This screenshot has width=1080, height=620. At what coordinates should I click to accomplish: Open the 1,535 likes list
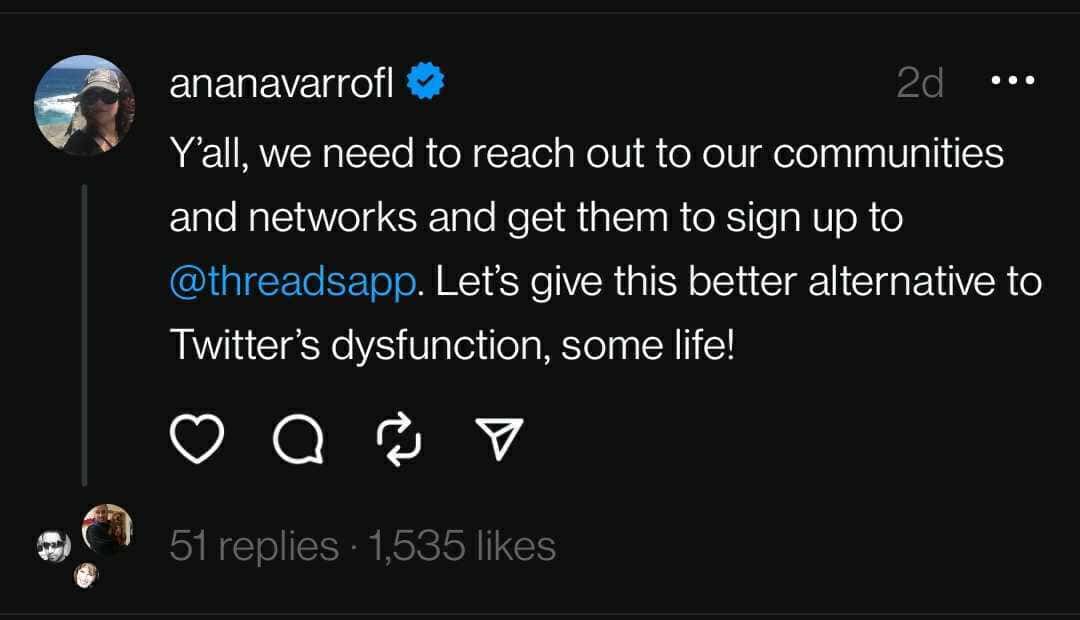[x=459, y=546]
